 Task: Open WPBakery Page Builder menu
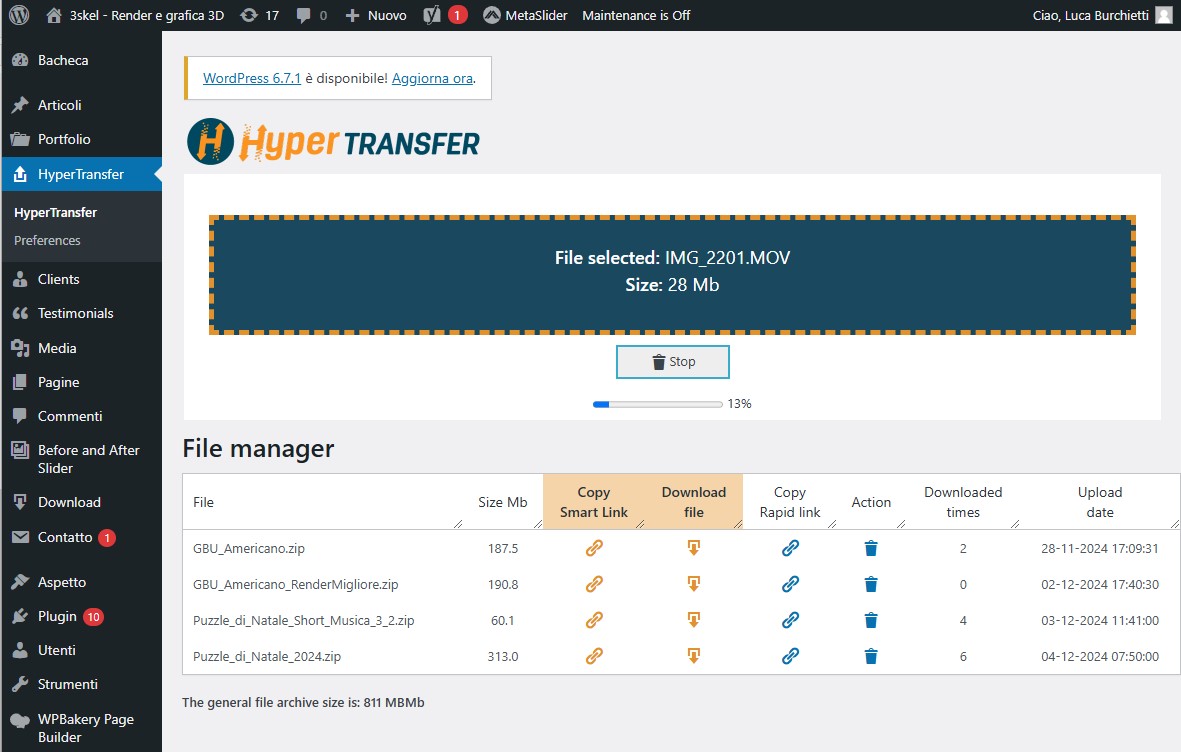point(81,728)
